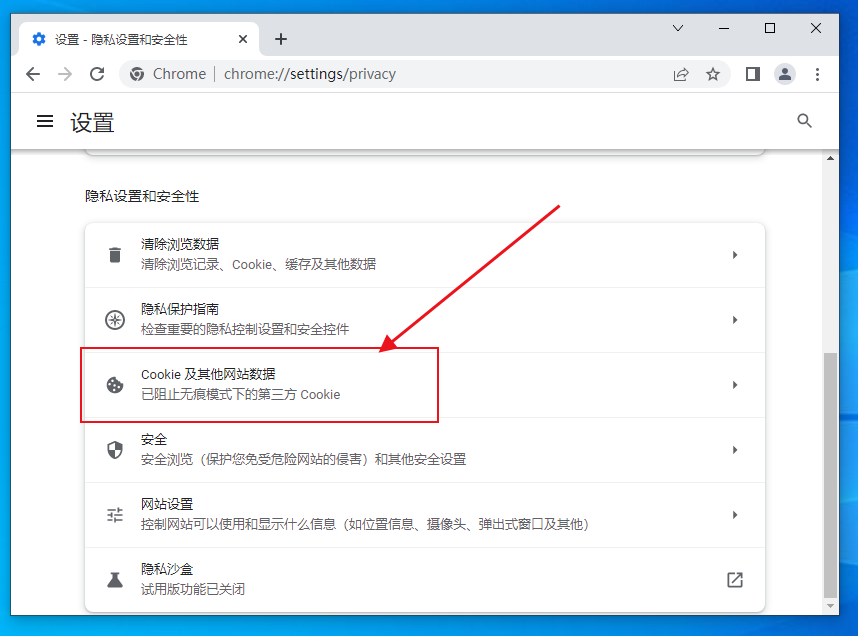Click the sliders icon for 网站设置
Screen dimensions: 858x636
point(115,515)
